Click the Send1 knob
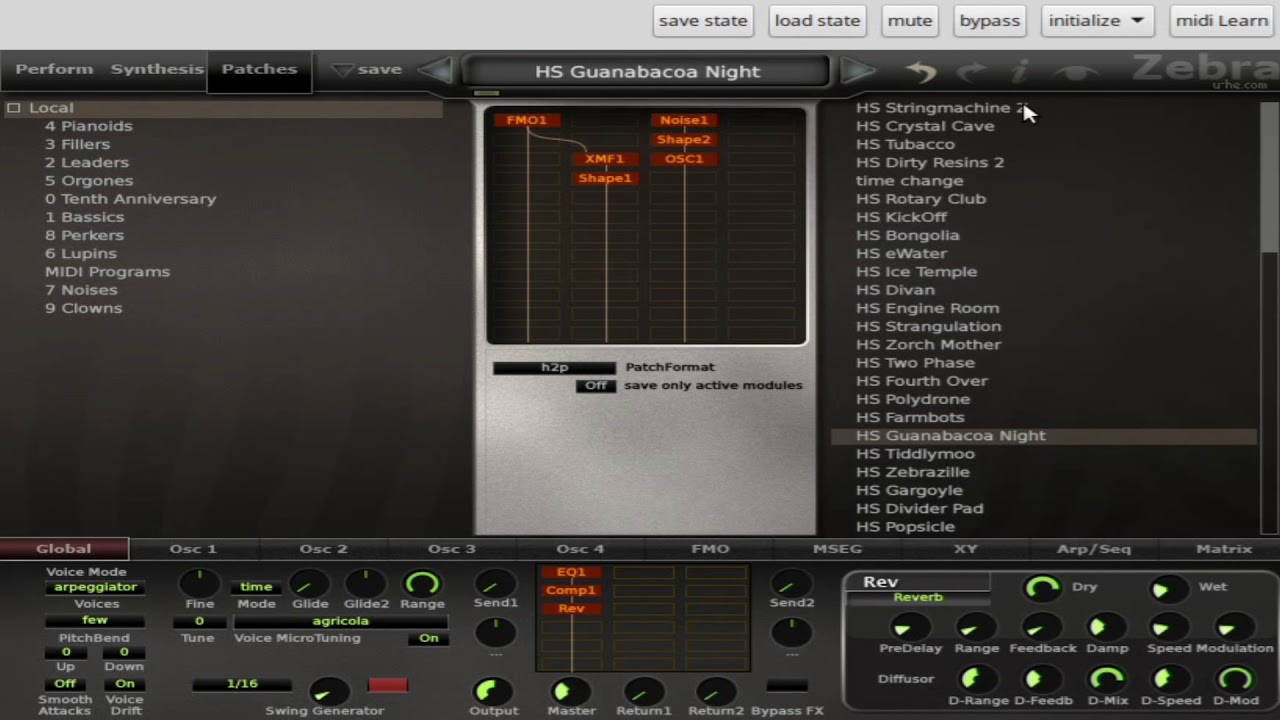 [494, 583]
